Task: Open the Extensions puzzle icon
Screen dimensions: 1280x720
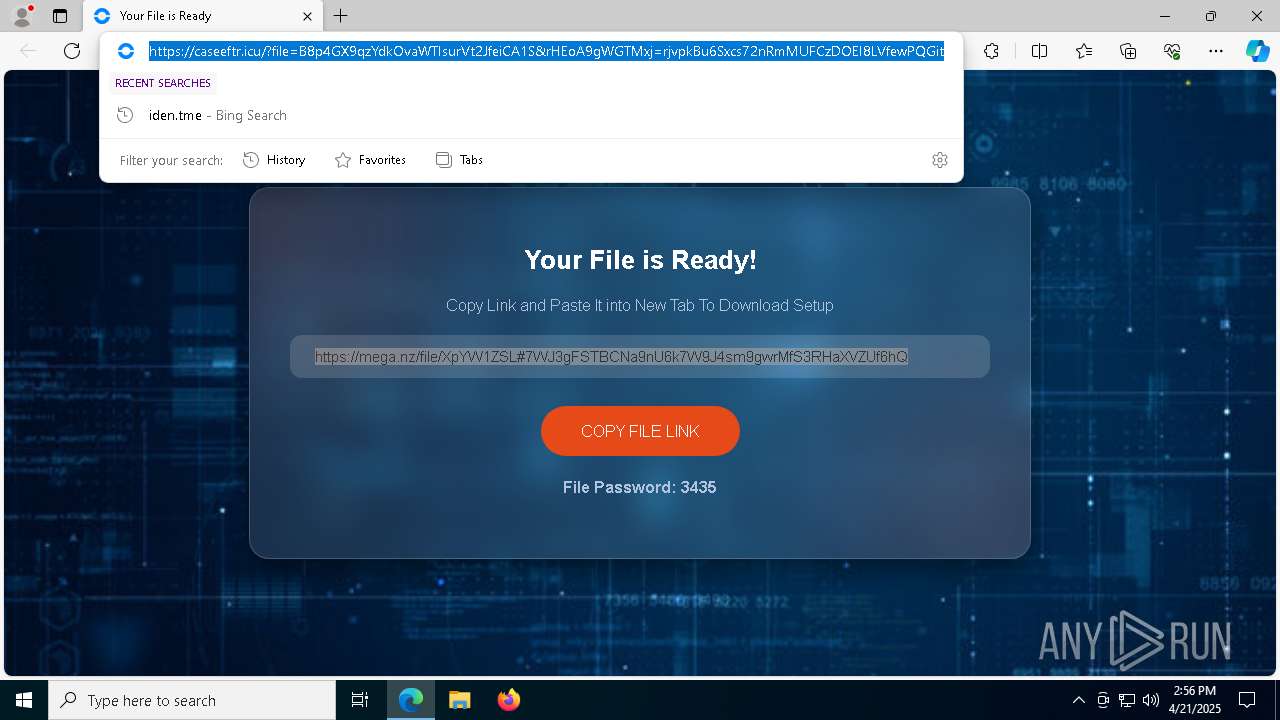Action: (x=991, y=51)
